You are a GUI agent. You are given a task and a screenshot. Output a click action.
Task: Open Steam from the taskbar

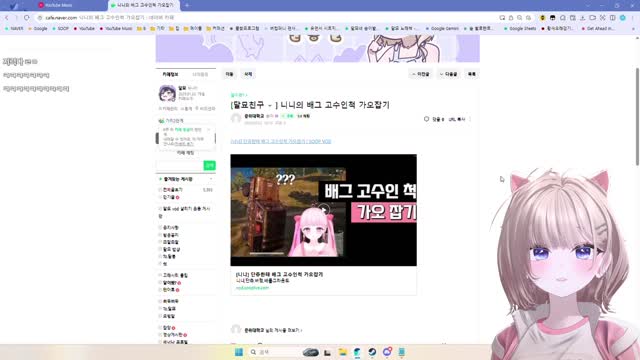[372, 352]
